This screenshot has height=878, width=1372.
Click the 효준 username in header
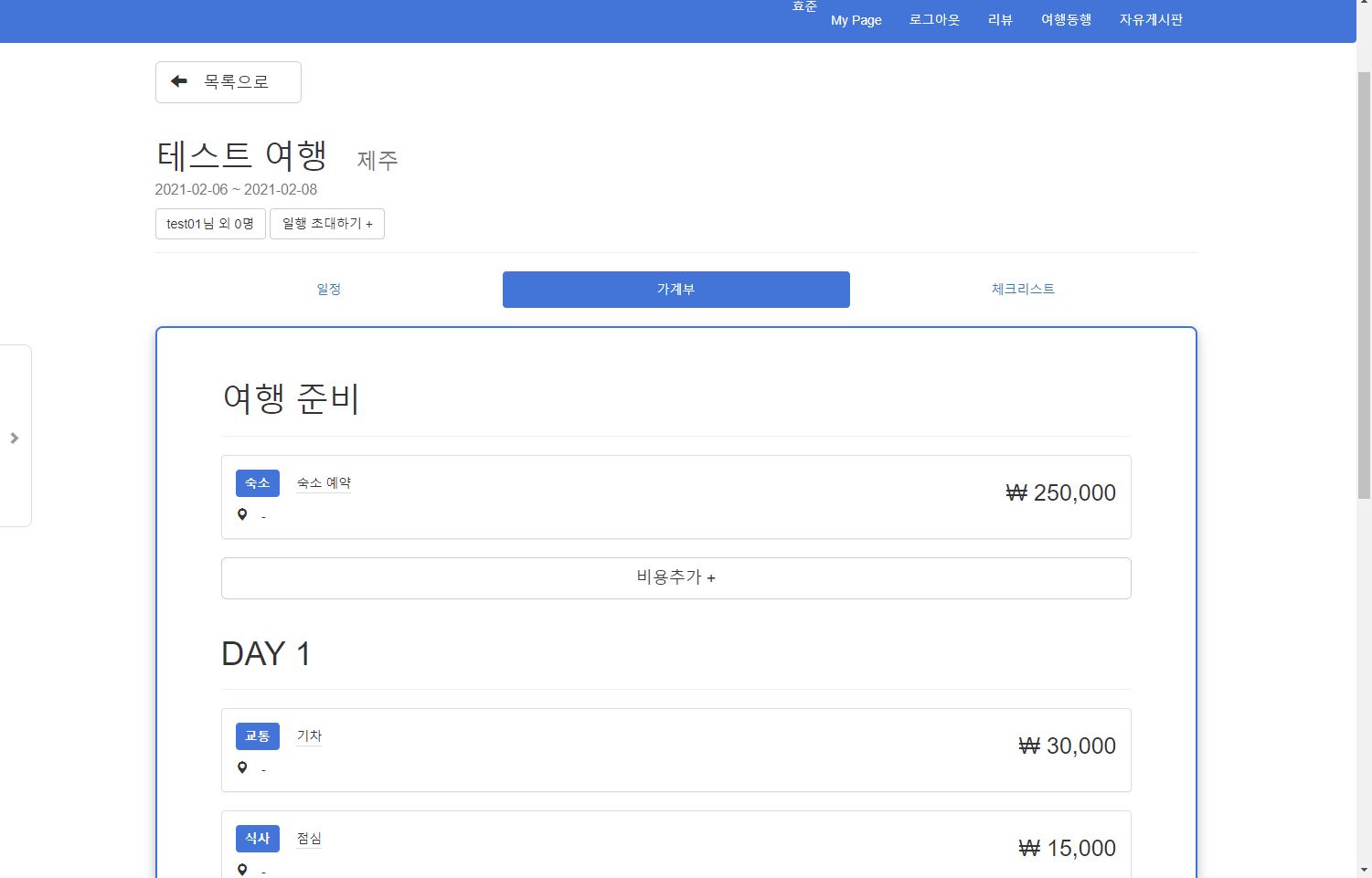point(804,6)
